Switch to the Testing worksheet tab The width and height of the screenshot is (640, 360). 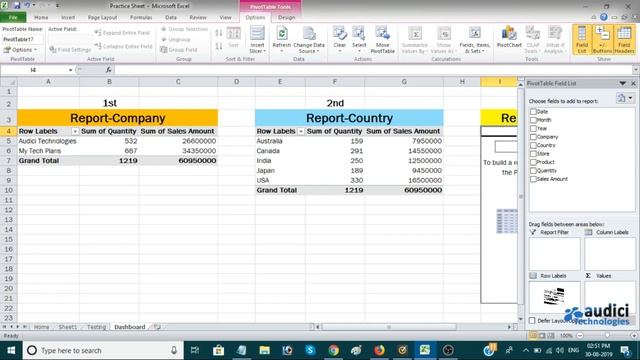(x=96, y=327)
